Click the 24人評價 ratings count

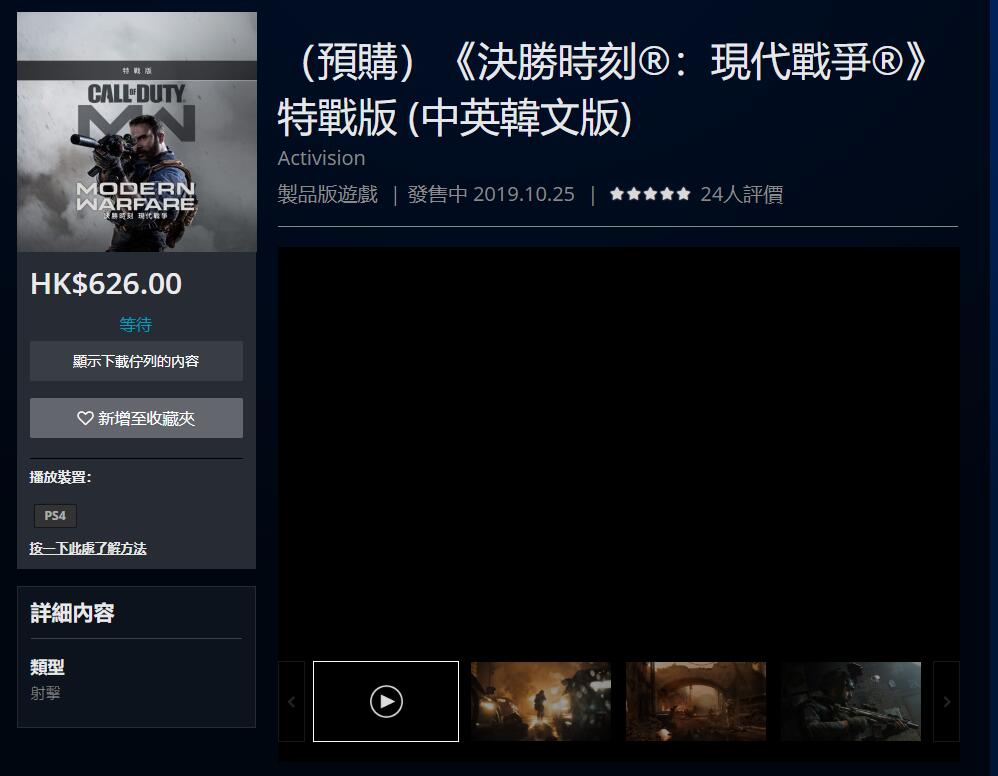(x=741, y=194)
